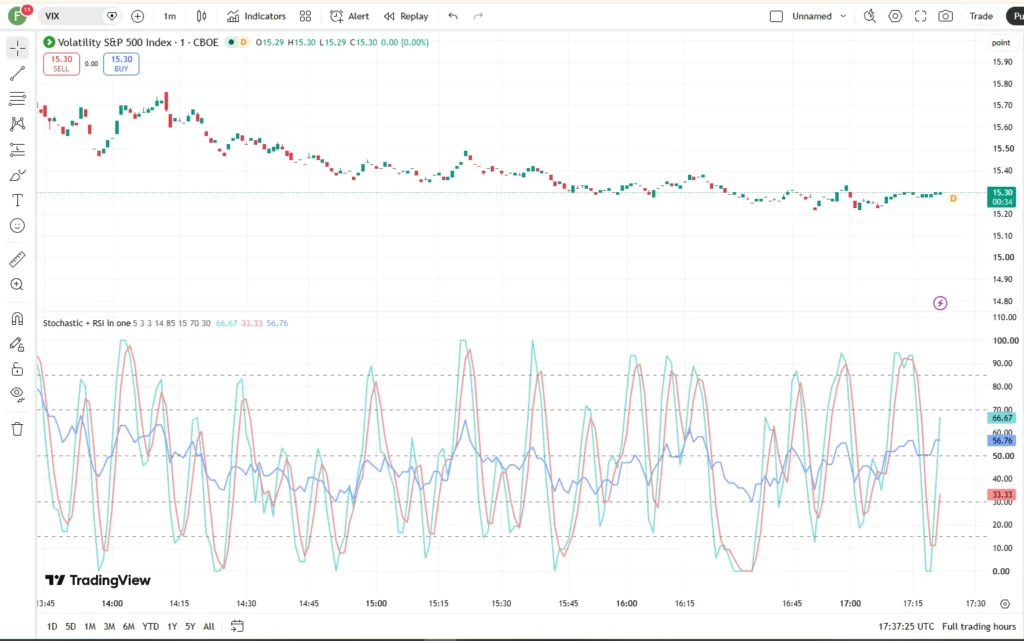Click the 56.76 RSI value label
Screen dimensions: 1024x641
(1002, 441)
